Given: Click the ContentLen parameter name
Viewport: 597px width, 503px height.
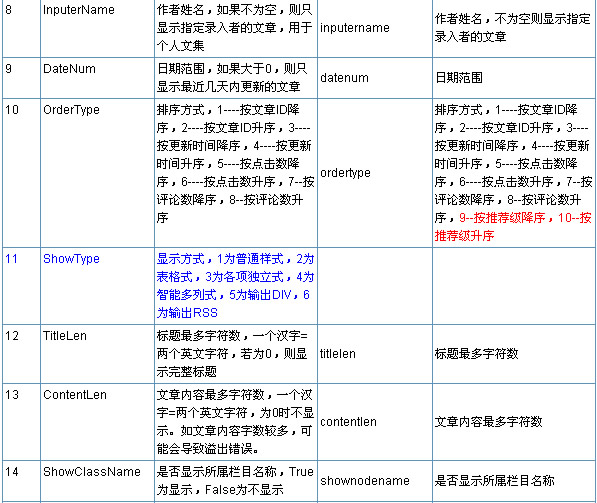Looking at the screenshot, I should coord(75,395).
